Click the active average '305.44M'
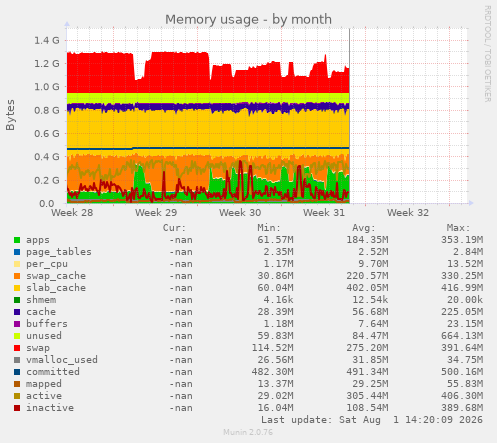497x443 pixels. [x=367, y=396]
